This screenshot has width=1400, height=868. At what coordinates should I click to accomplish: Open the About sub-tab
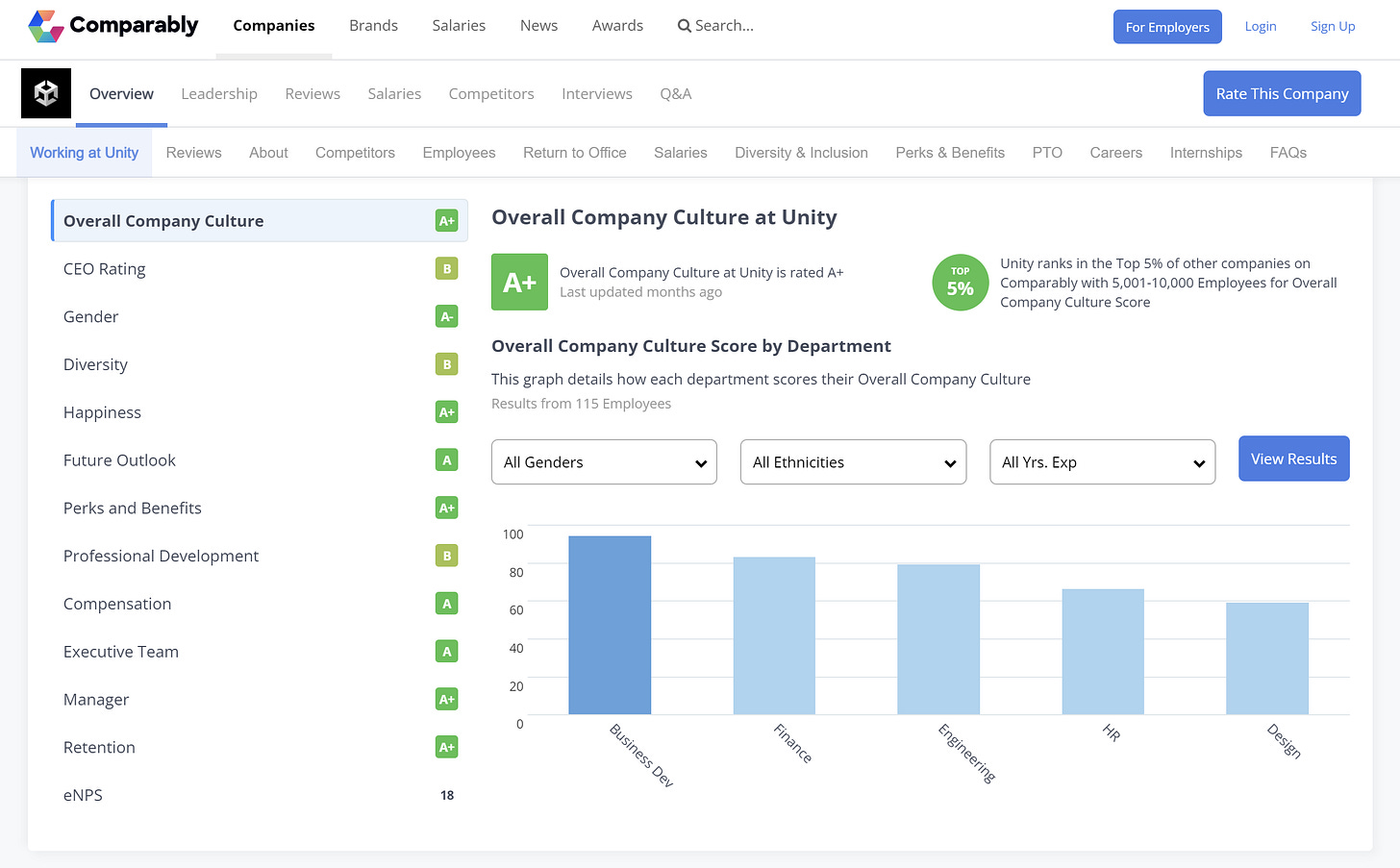[268, 153]
